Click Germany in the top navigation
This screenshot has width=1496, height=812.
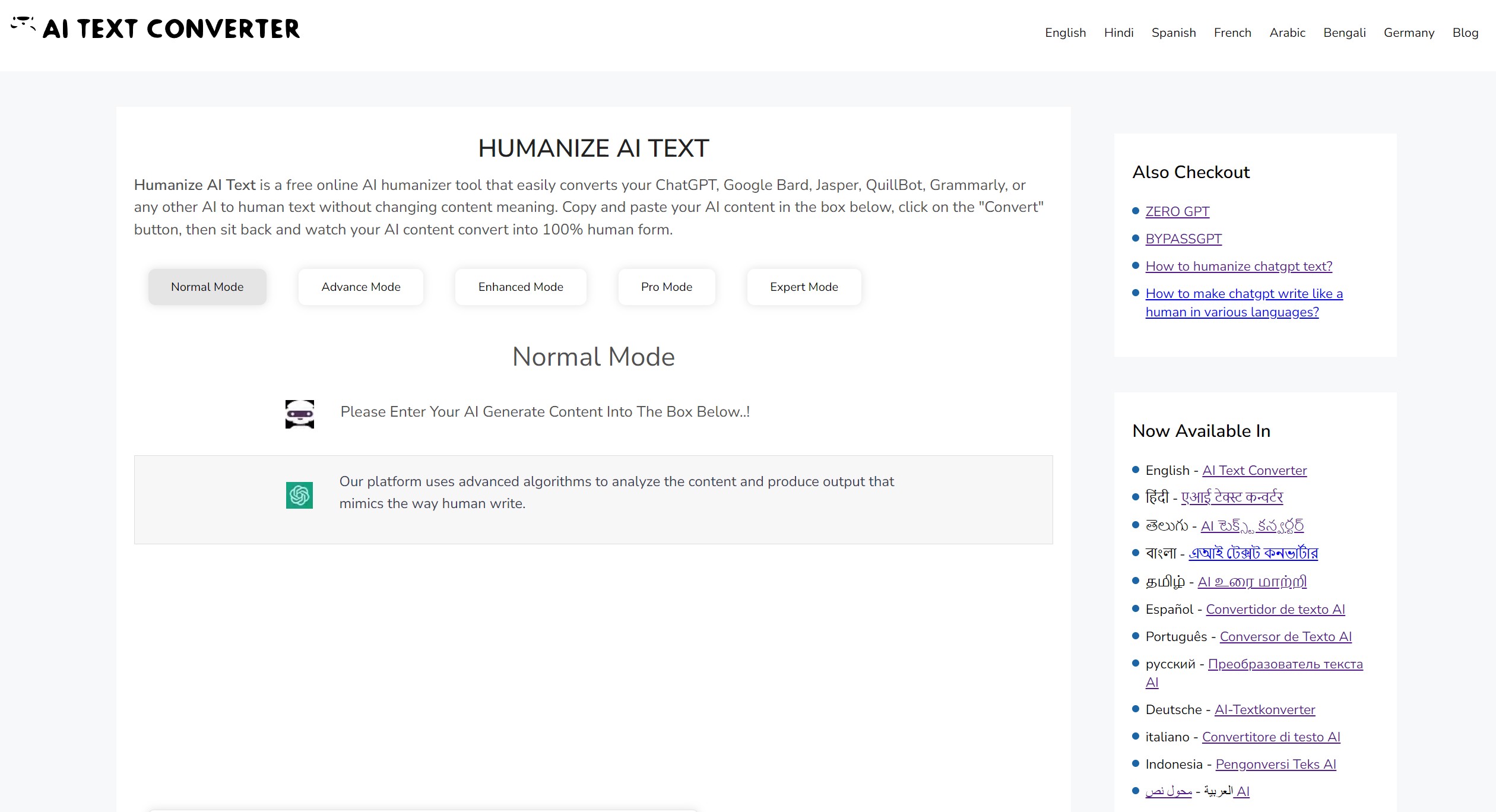point(1408,33)
